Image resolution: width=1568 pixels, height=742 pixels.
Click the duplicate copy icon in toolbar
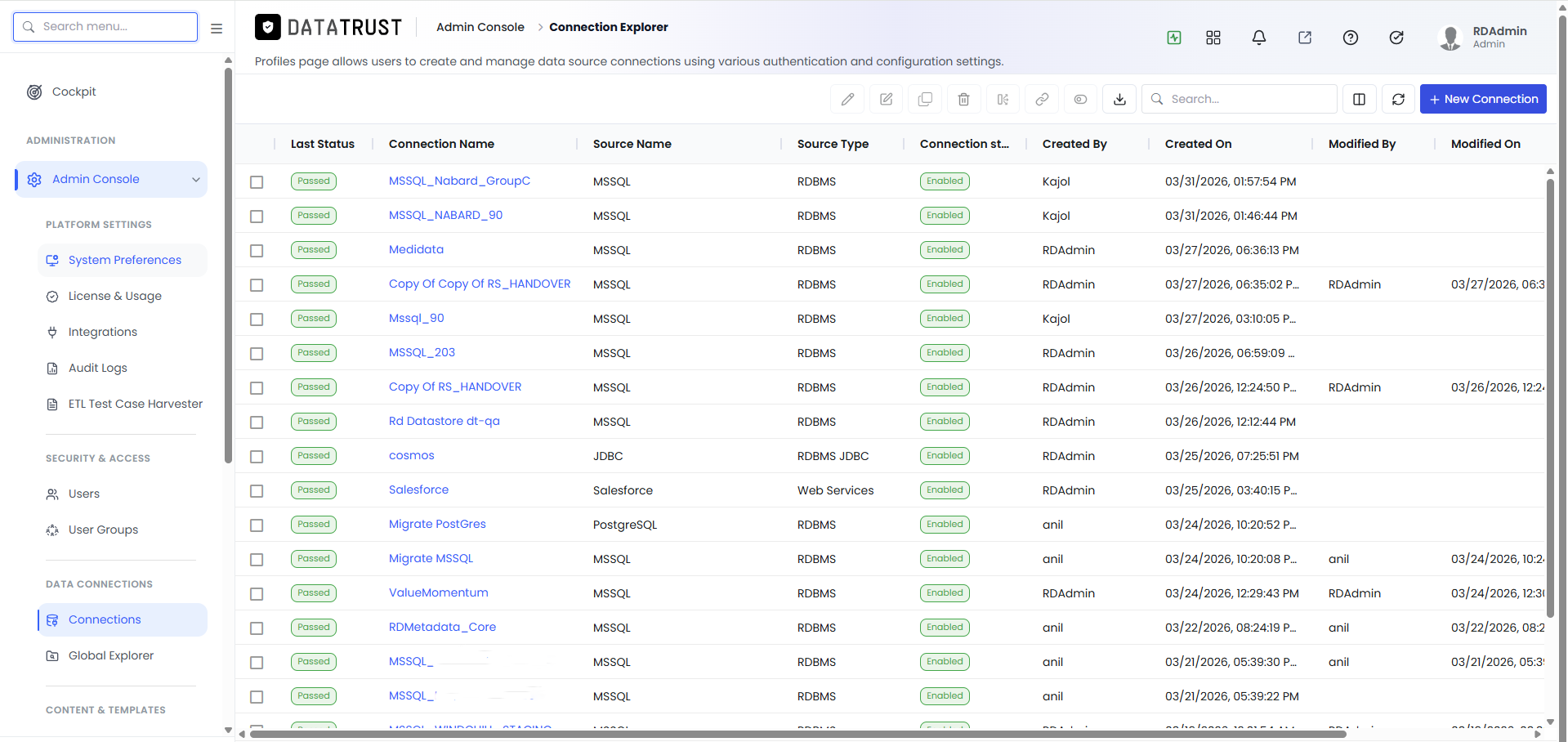coord(925,99)
